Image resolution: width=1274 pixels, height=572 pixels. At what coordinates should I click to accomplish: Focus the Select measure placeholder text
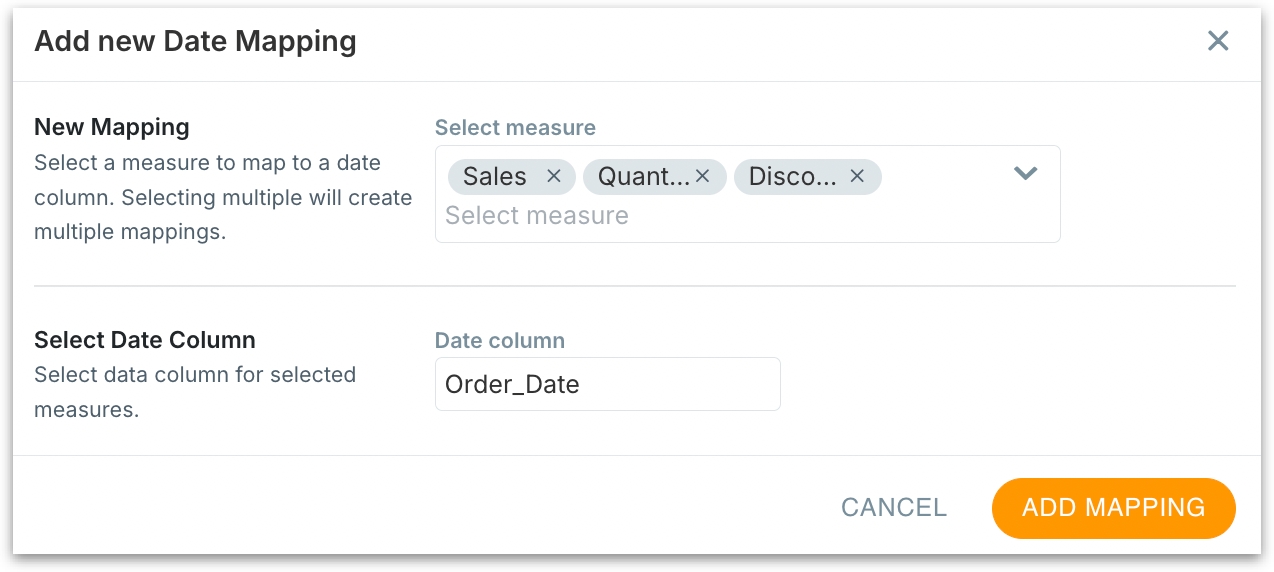pyautogui.click(x=537, y=216)
